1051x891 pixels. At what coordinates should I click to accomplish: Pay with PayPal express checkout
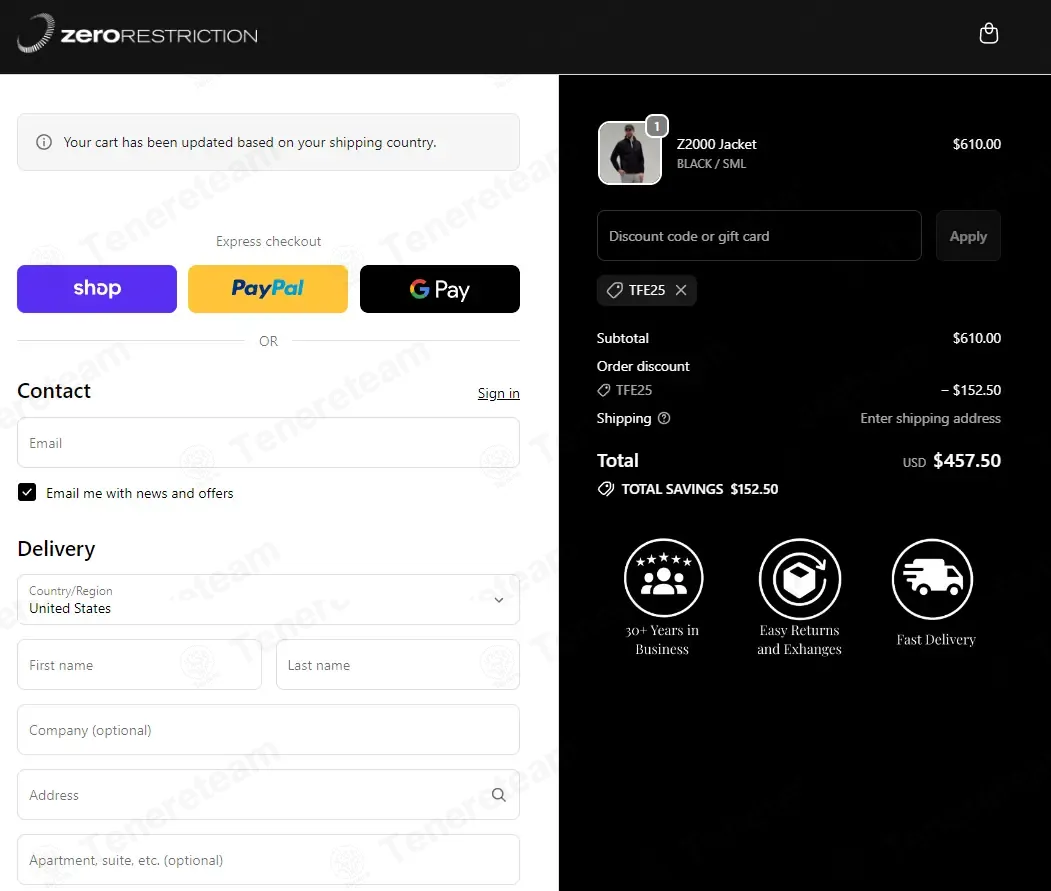pyautogui.click(x=267, y=288)
